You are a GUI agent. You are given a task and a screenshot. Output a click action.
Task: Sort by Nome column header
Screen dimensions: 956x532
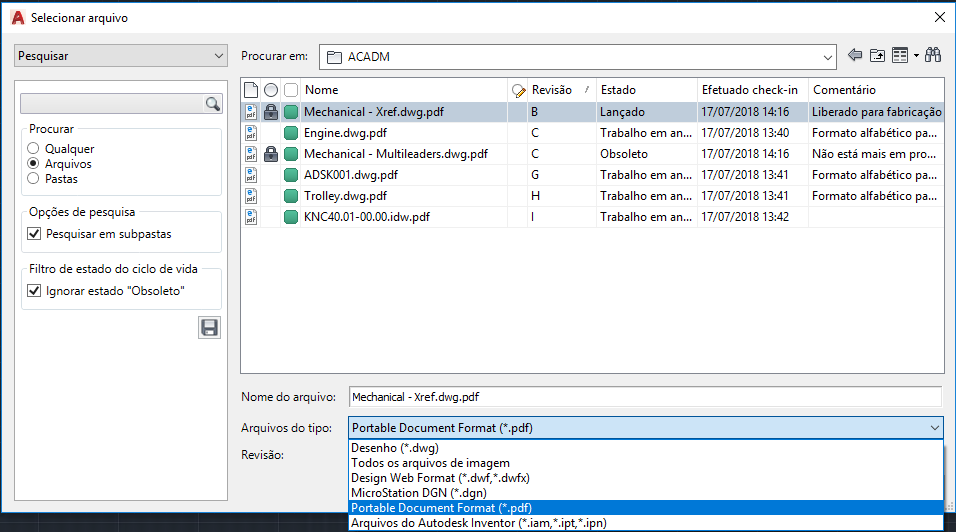tap(404, 90)
